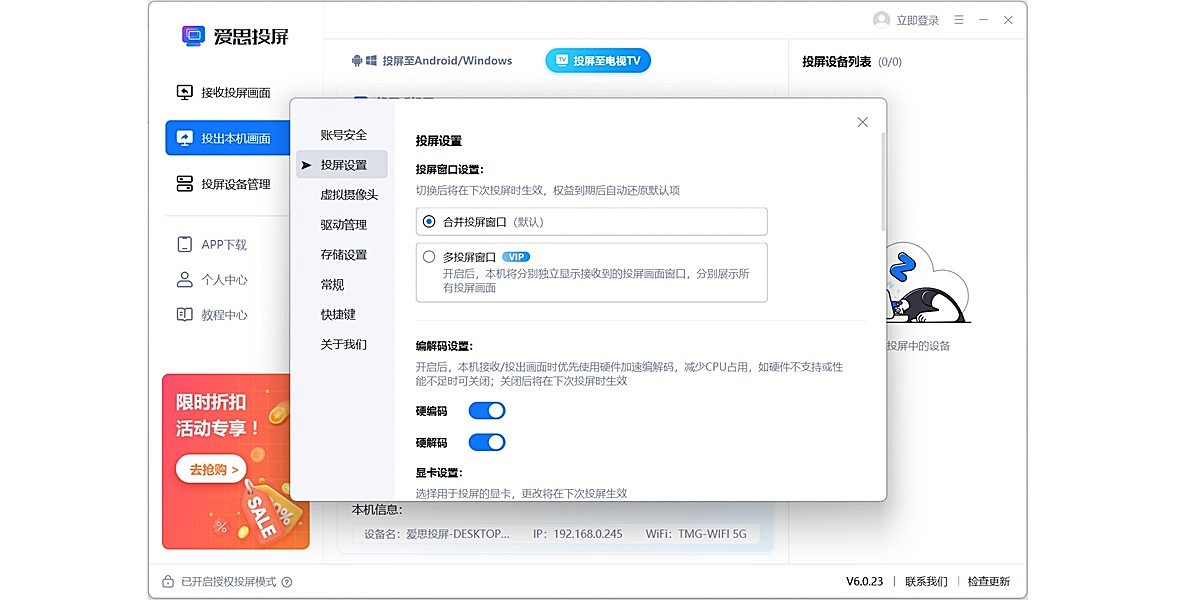Image resolution: width=1200 pixels, height=600 pixels.
Task: Click 检查更新 in the status bar
Action: [x=988, y=580]
